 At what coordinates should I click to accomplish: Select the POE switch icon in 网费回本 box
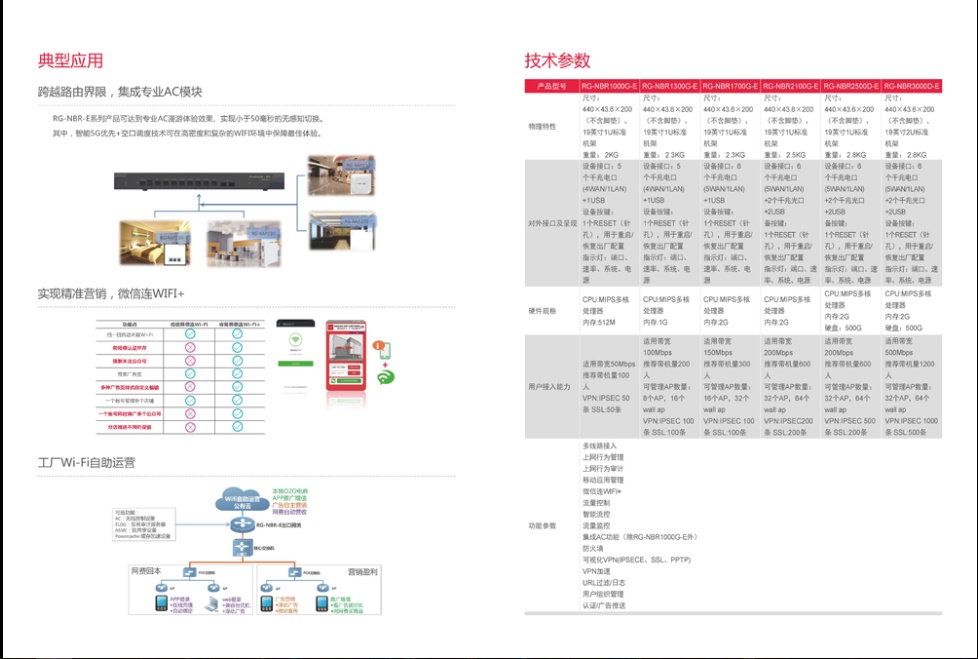coord(190,572)
